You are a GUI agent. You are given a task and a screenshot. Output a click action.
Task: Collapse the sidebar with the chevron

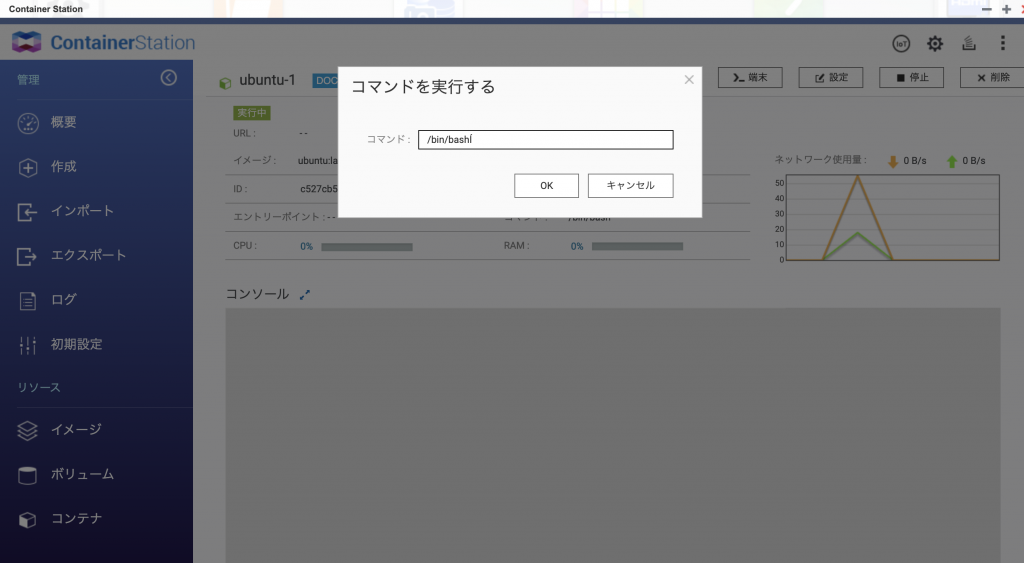168,78
